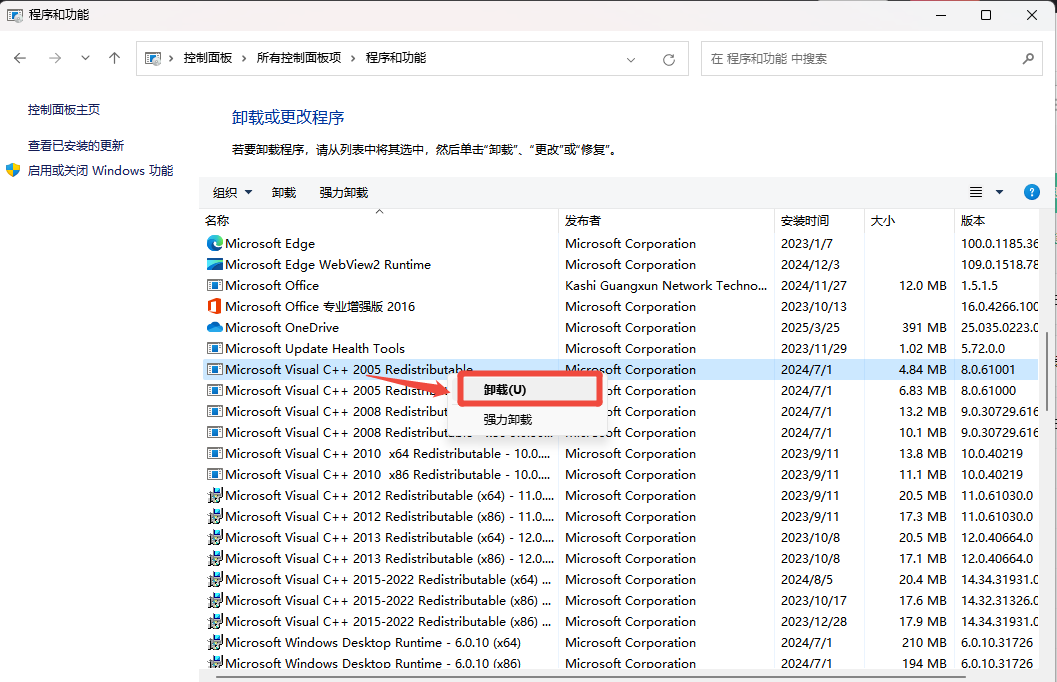
Task: Select Microsoft Edge WebView2 Runtime entry
Action: [328, 264]
